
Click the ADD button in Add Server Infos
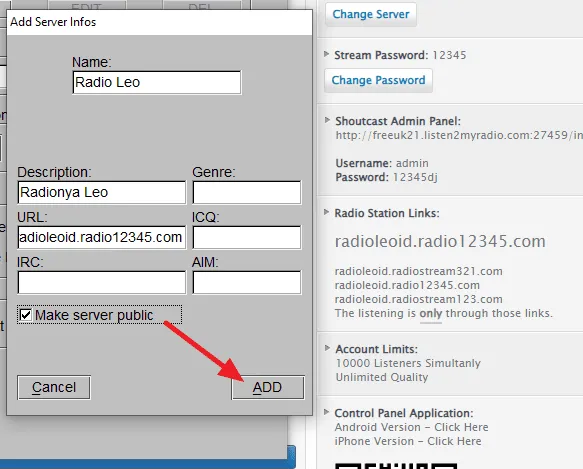pos(268,387)
